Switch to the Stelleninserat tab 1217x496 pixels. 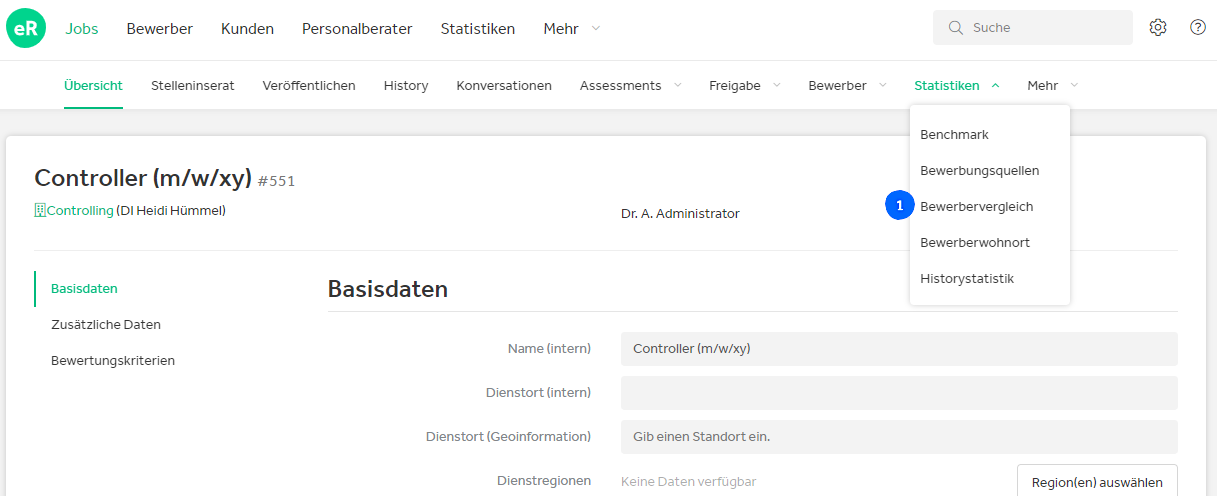pyautogui.click(x=193, y=86)
